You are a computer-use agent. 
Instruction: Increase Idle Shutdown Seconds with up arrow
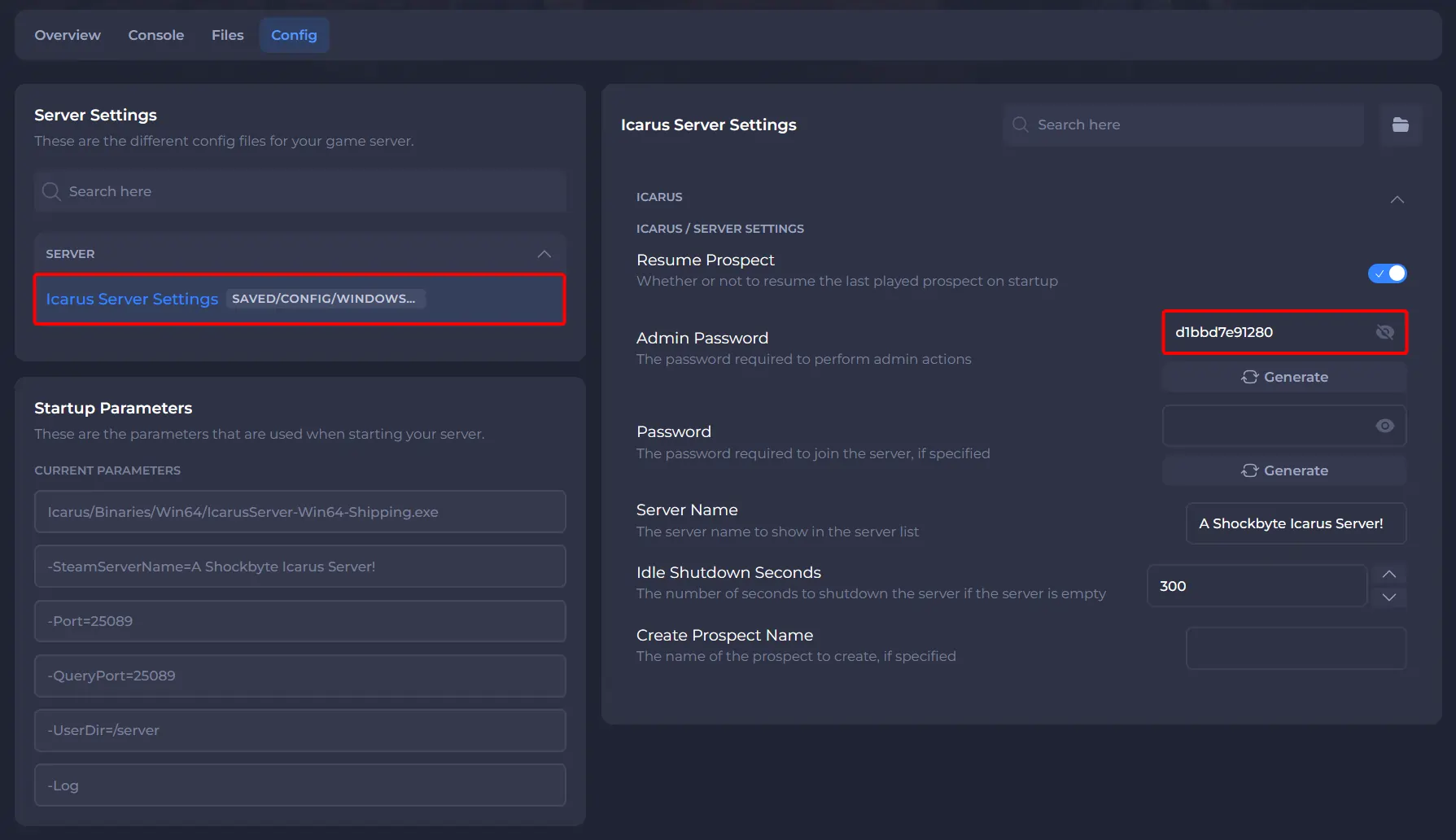[x=1388, y=575]
